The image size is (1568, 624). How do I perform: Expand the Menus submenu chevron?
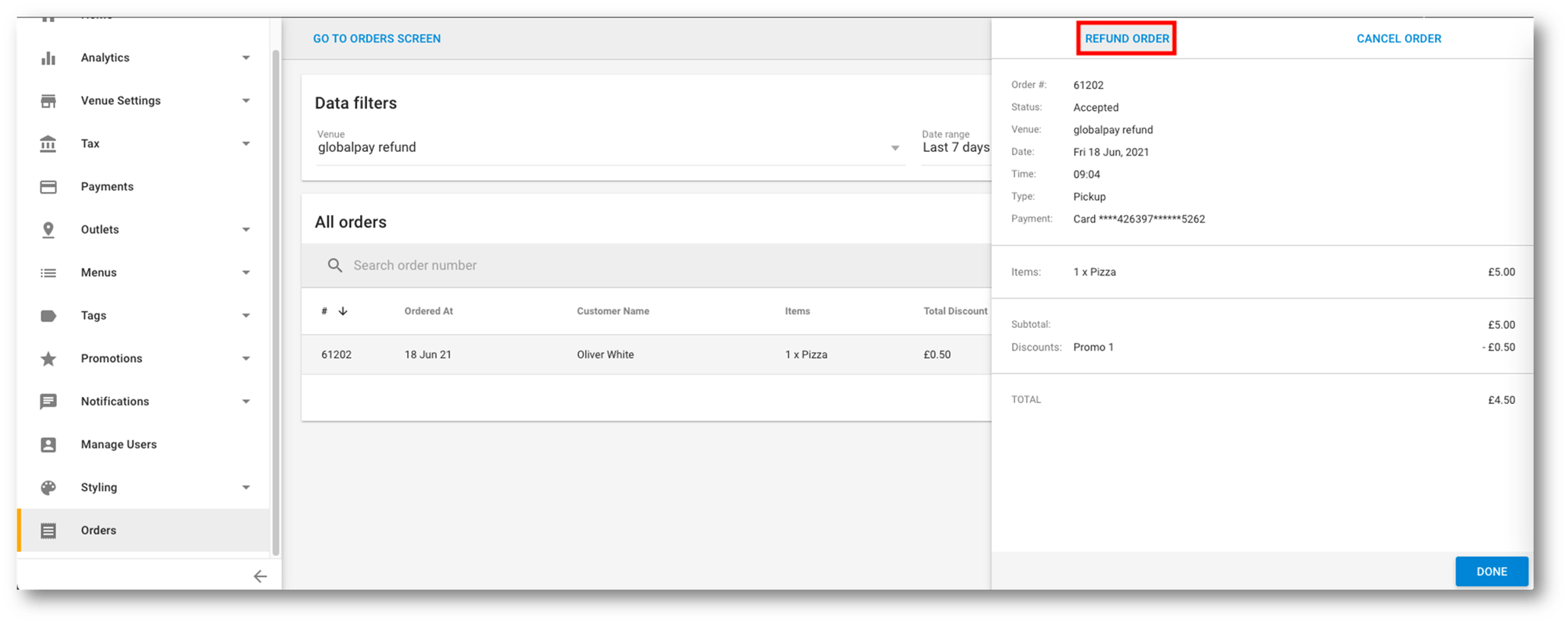click(x=246, y=273)
